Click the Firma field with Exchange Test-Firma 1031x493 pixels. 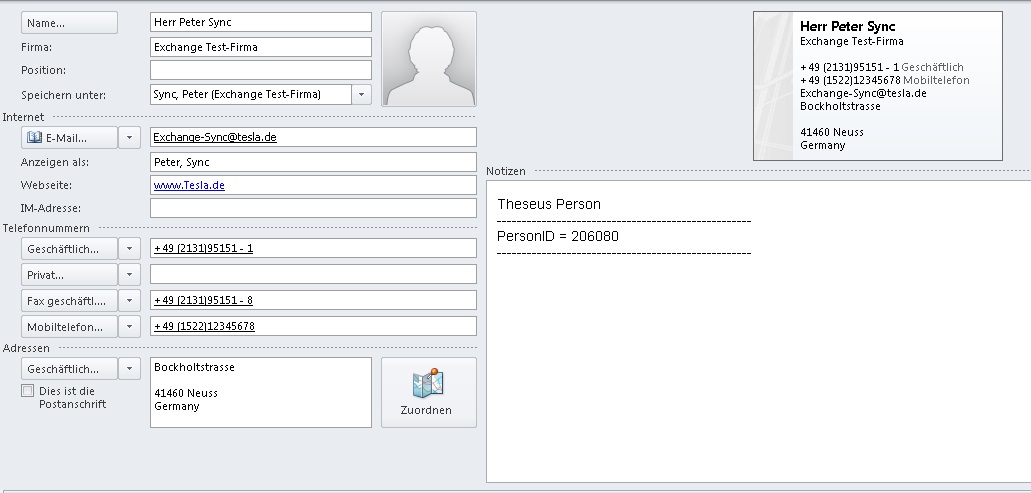tap(260, 46)
